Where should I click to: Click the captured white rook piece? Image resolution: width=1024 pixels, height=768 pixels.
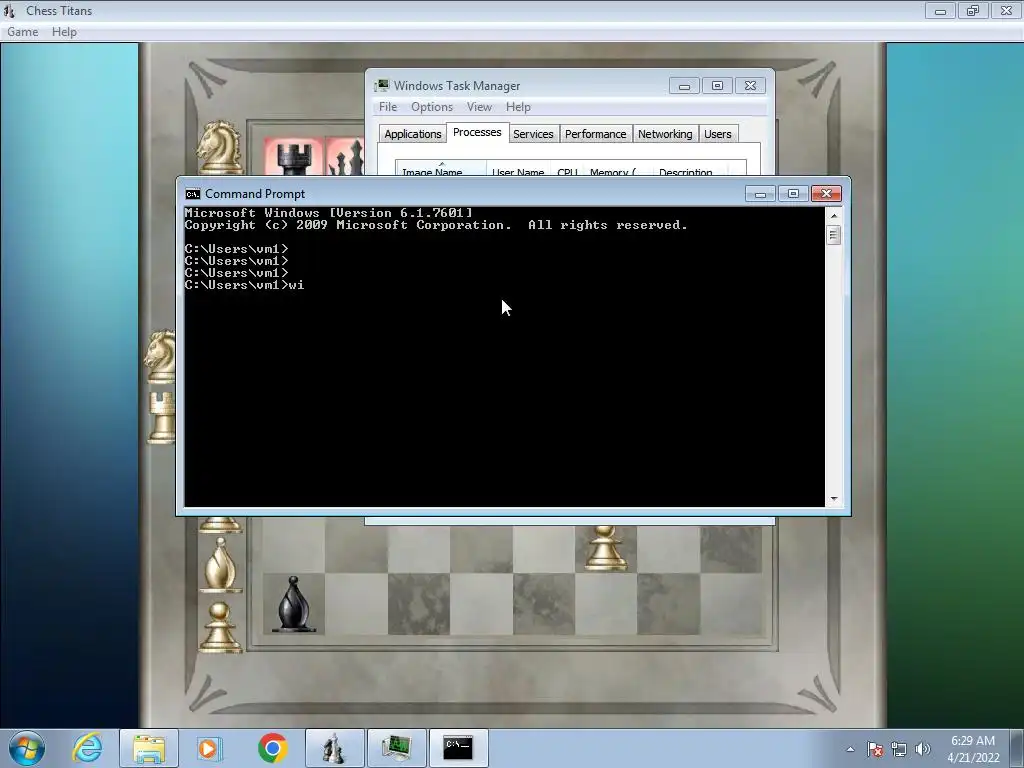coord(161,418)
